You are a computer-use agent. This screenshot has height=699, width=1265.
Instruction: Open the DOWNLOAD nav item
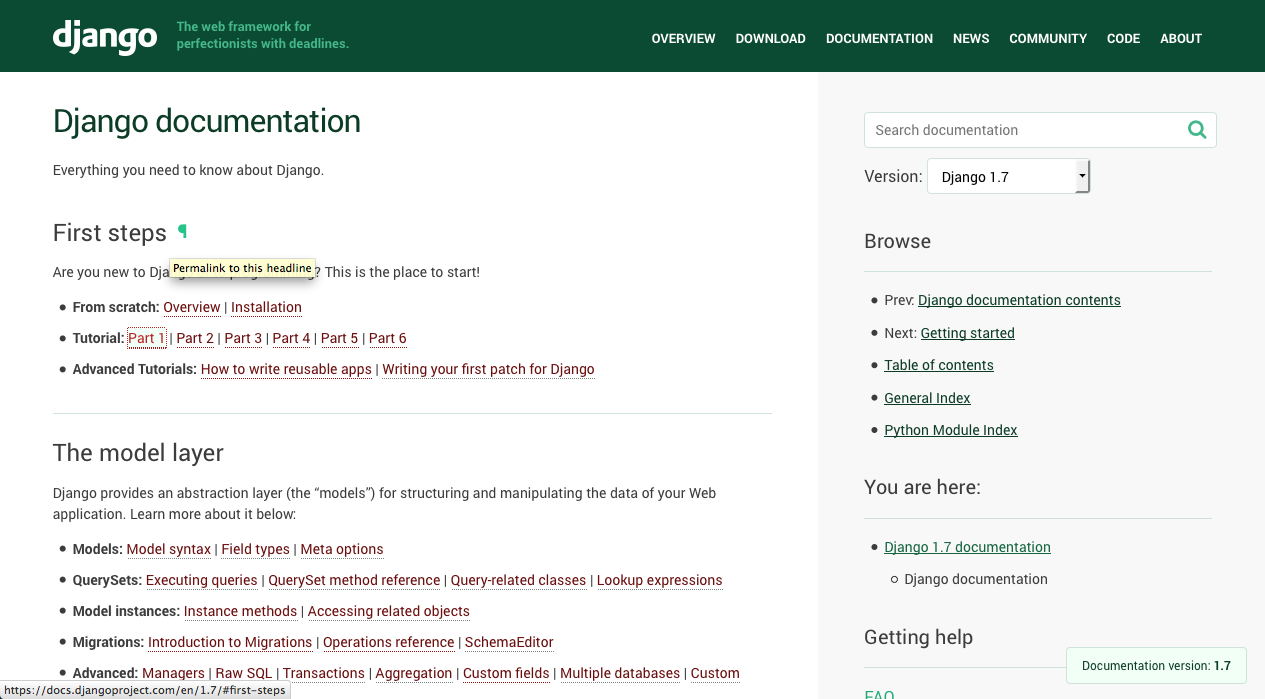point(770,39)
